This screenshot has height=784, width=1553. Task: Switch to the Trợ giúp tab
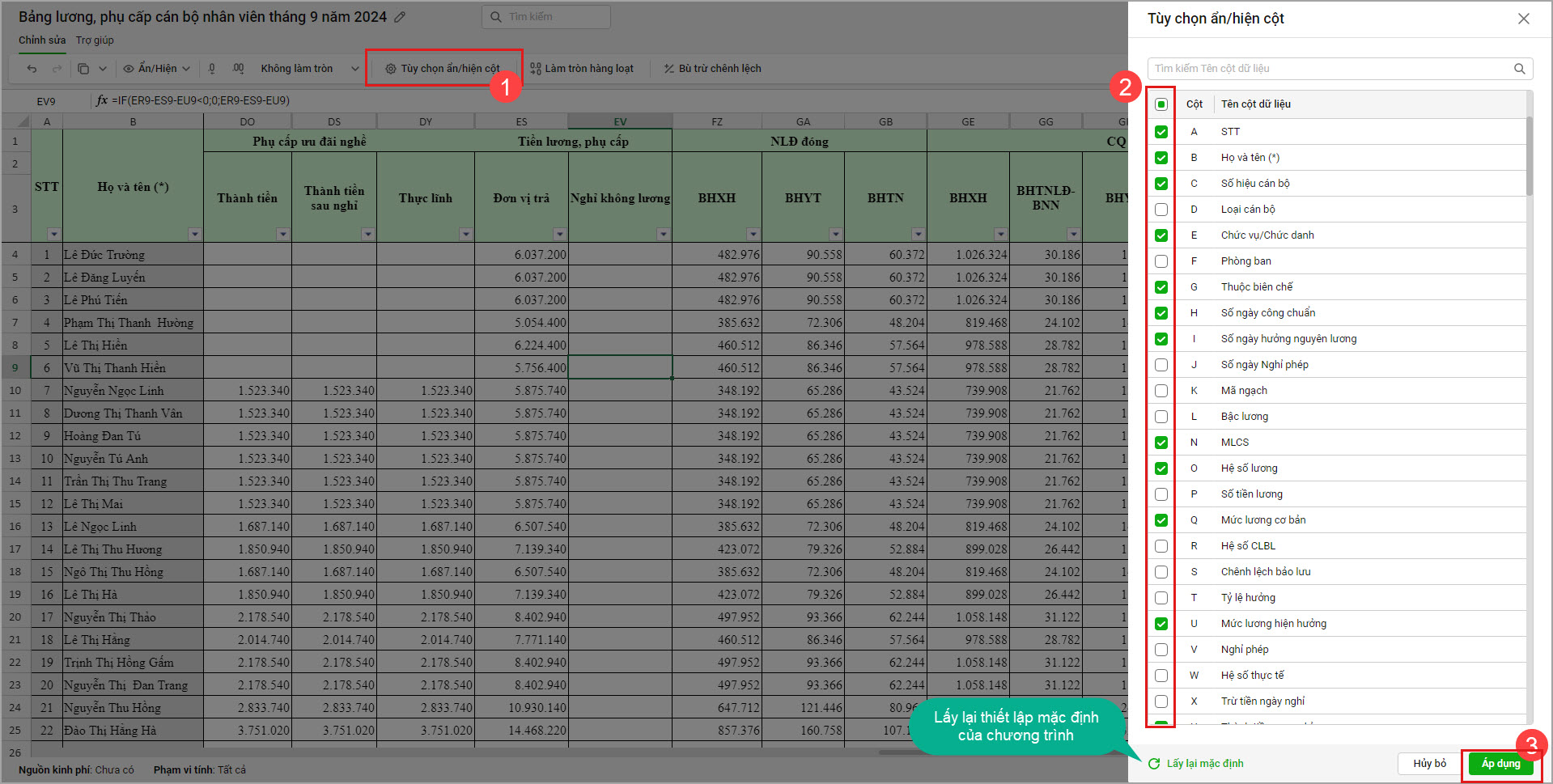point(95,40)
